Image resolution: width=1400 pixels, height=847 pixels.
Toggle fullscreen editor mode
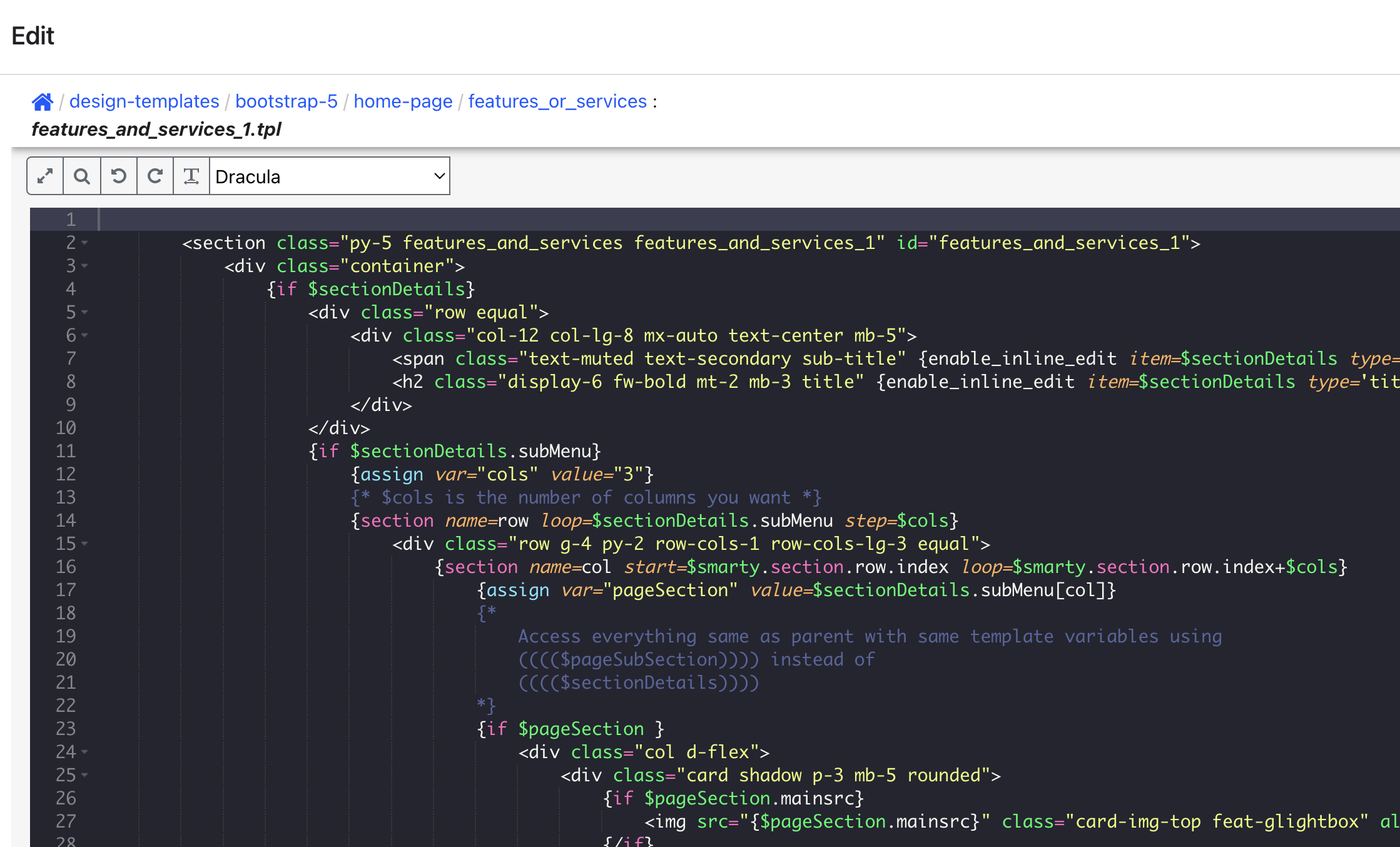pos(45,176)
